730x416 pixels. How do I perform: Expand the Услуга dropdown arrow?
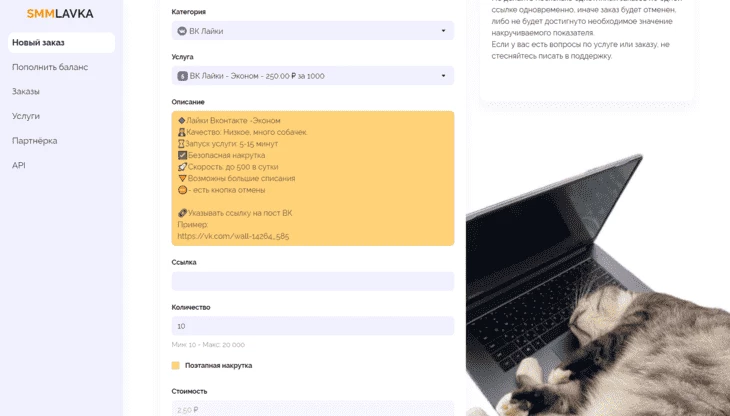tap(443, 76)
